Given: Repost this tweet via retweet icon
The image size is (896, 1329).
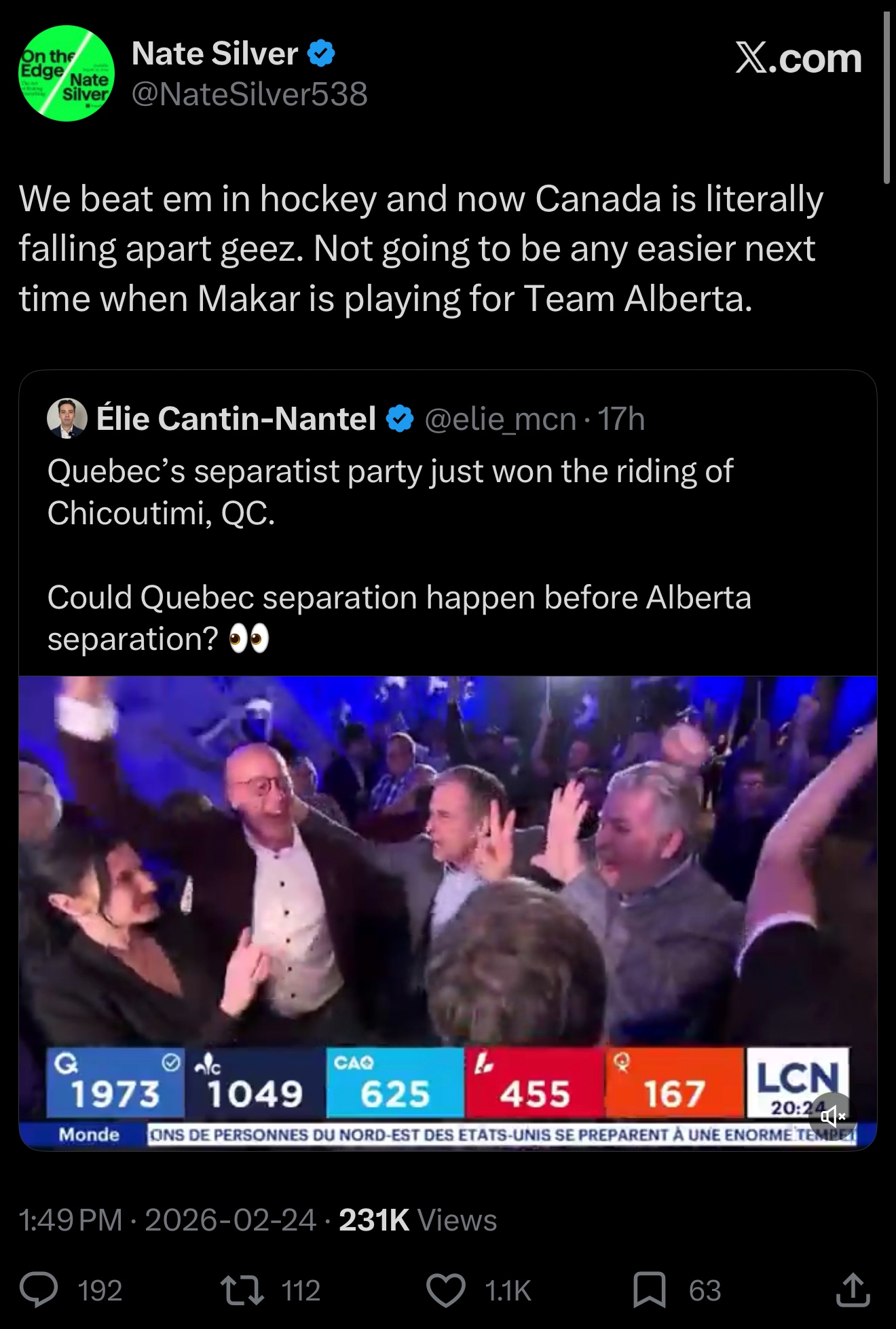Looking at the screenshot, I should point(242,1290).
